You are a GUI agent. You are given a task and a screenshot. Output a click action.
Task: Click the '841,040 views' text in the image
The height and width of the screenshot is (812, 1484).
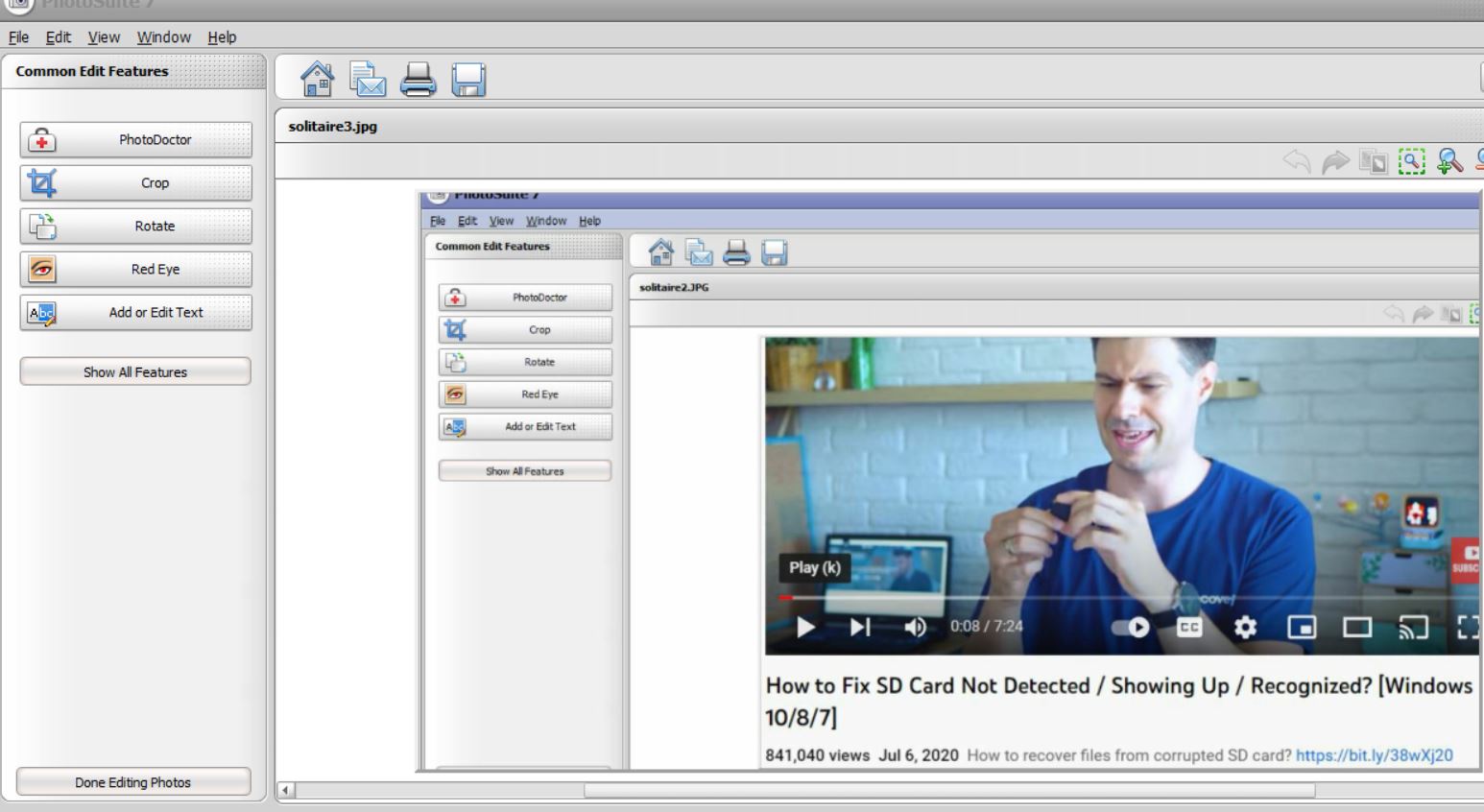coord(818,755)
